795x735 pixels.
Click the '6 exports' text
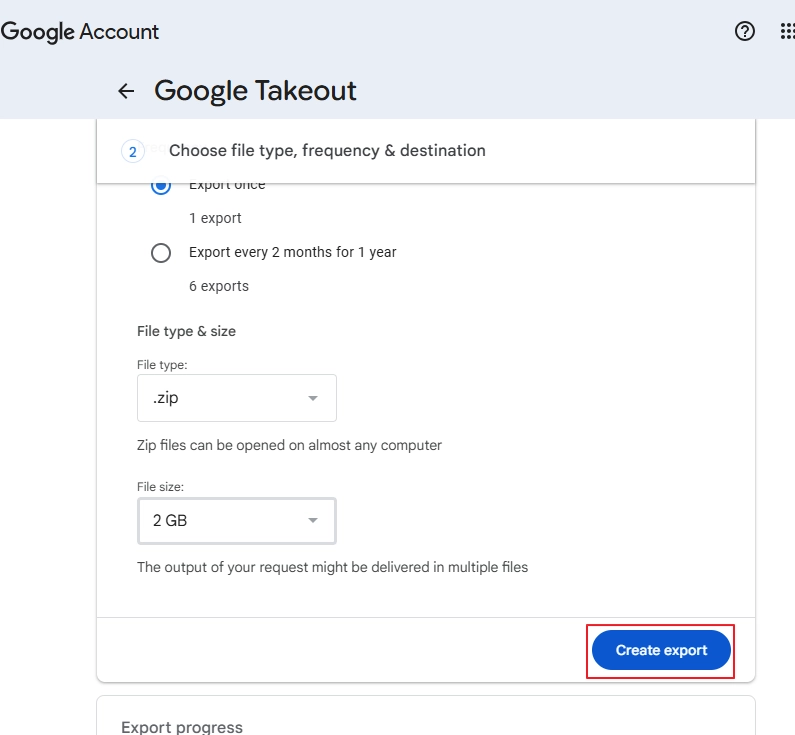click(x=219, y=286)
